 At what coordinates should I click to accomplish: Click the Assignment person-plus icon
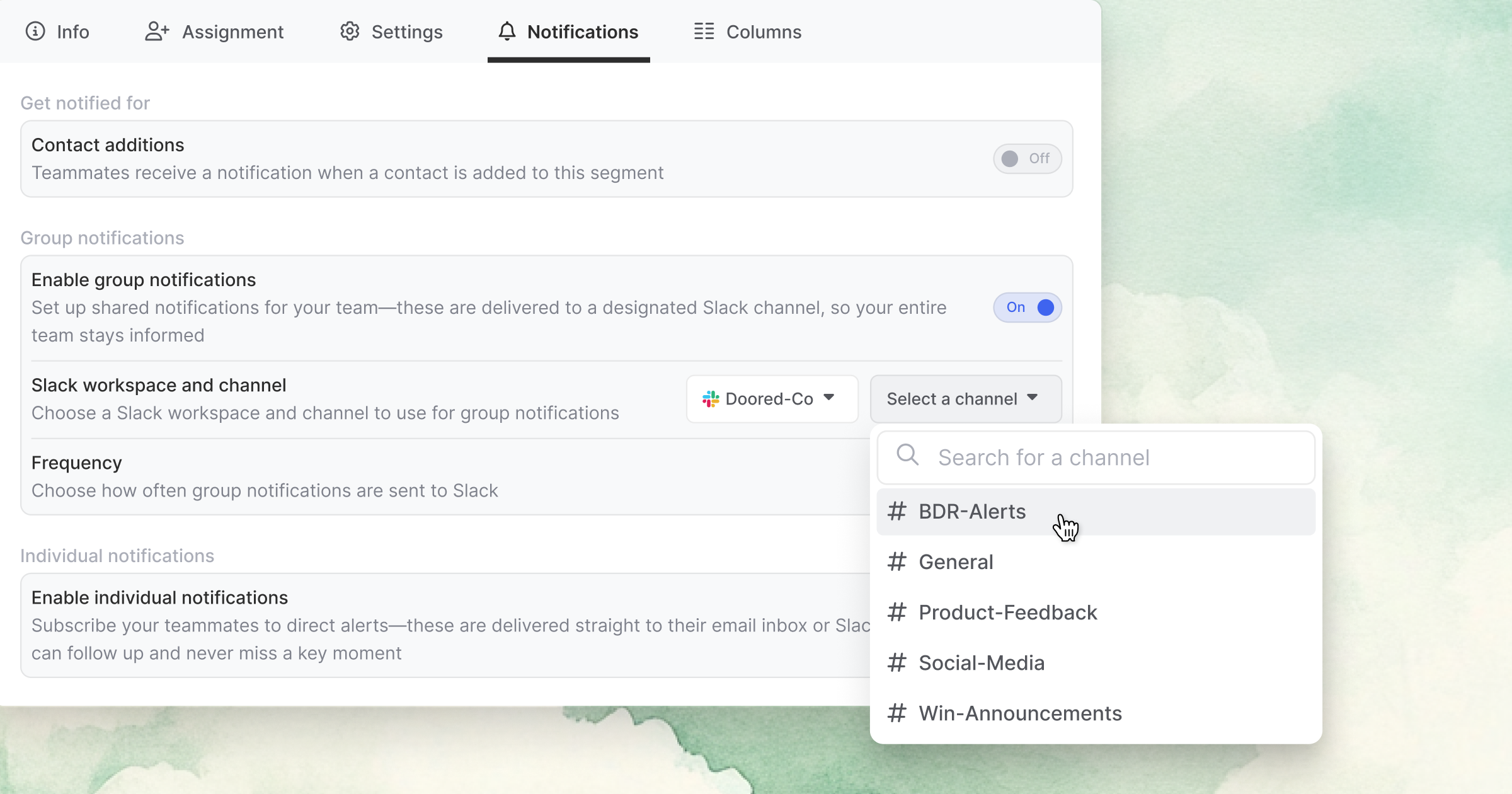157,31
